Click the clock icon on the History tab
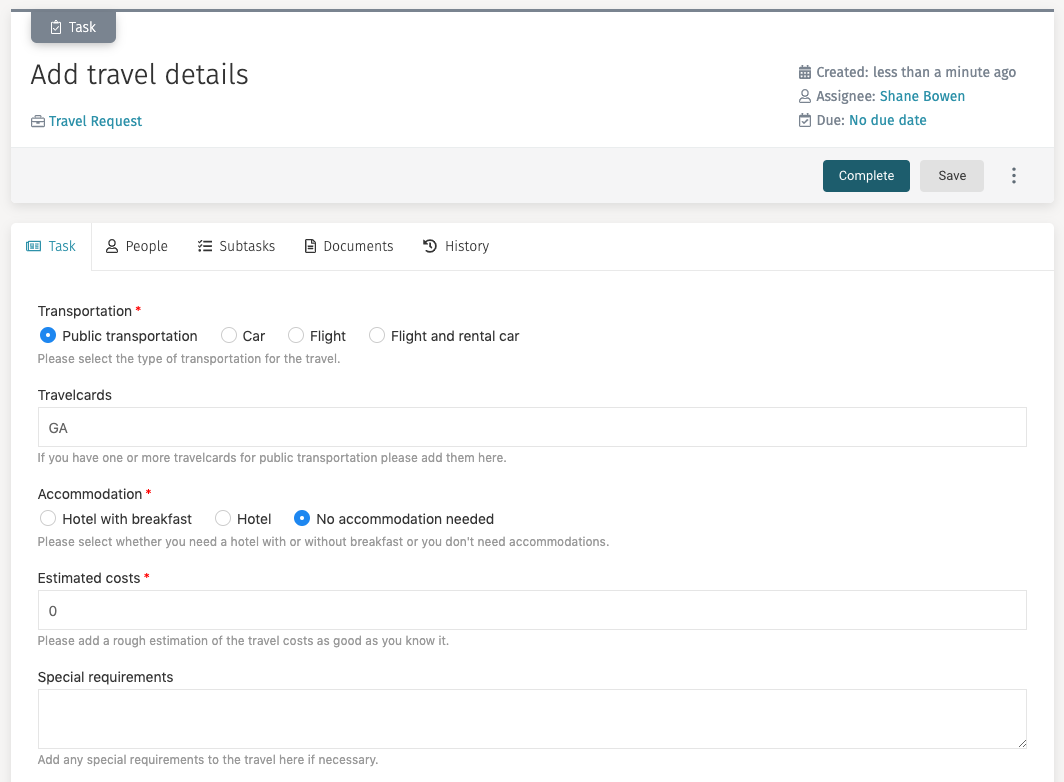This screenshot has width=1064, height=782. click(x=430, y=245)
